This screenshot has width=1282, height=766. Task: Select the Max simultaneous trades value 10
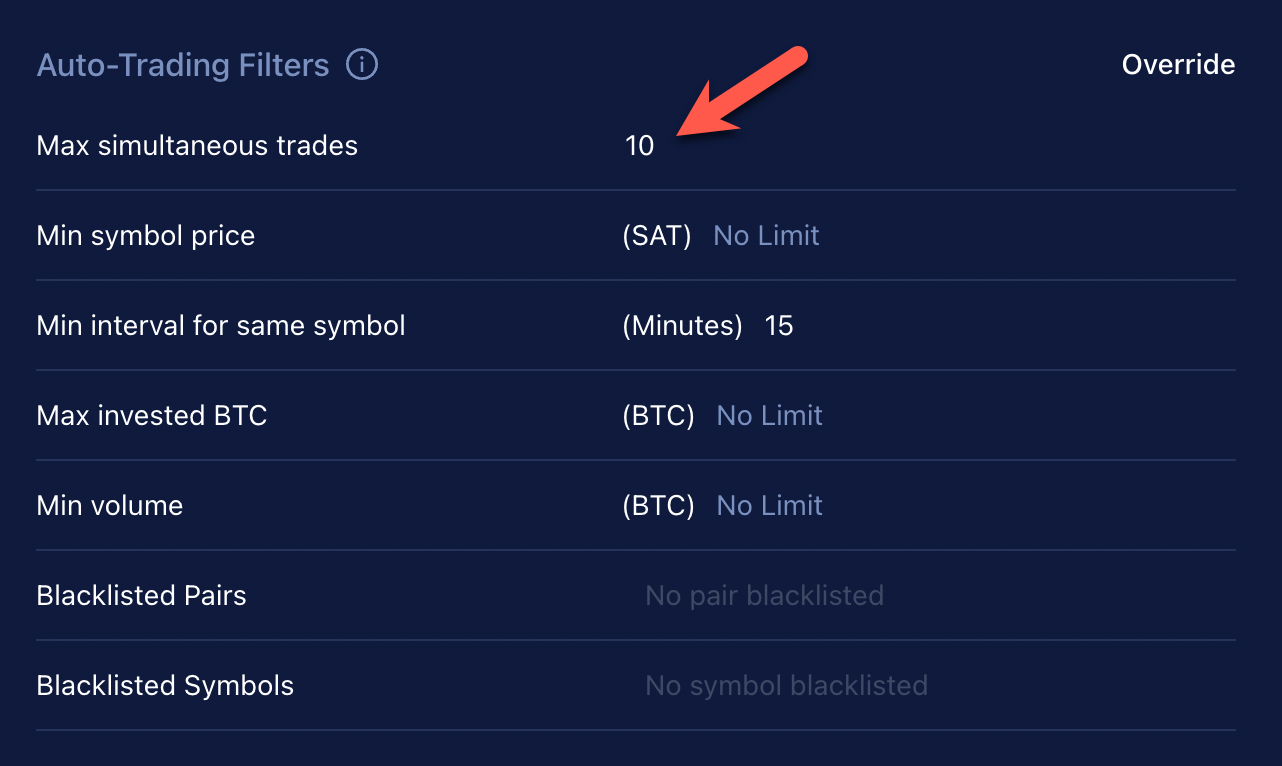point(640,146)
